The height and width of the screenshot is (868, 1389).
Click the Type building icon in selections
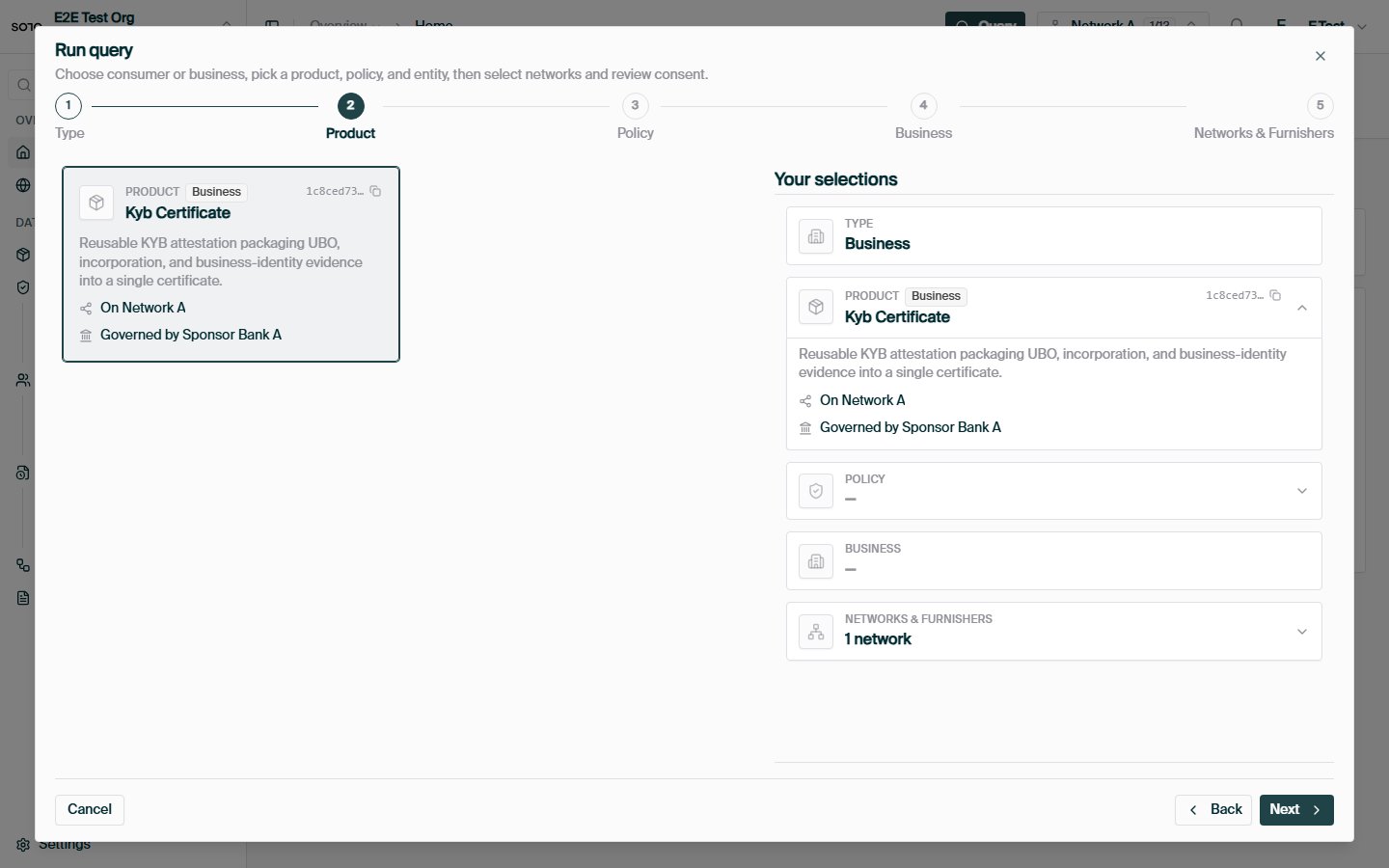point(816,236)
